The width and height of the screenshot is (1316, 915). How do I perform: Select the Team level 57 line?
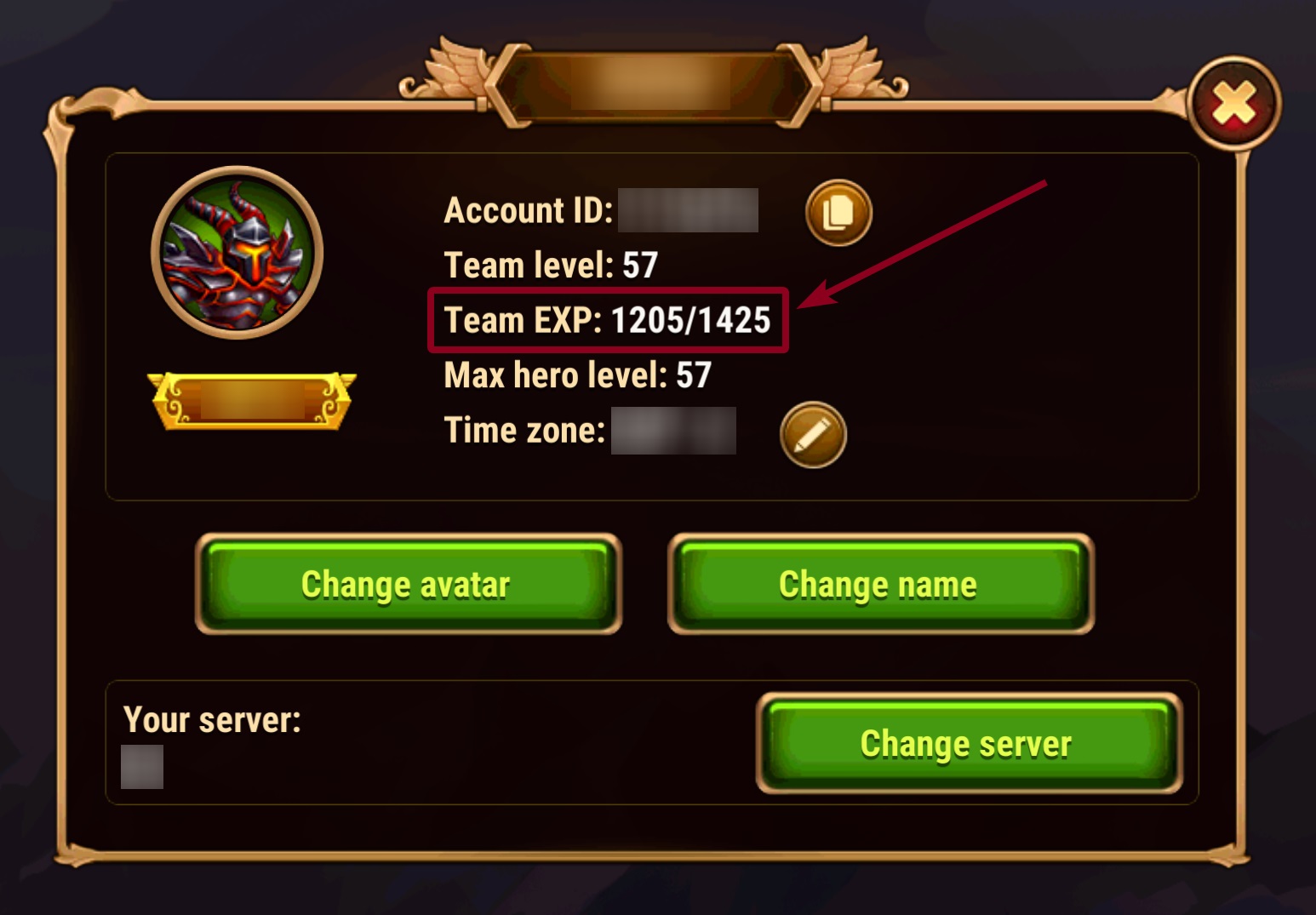(552, 265)
